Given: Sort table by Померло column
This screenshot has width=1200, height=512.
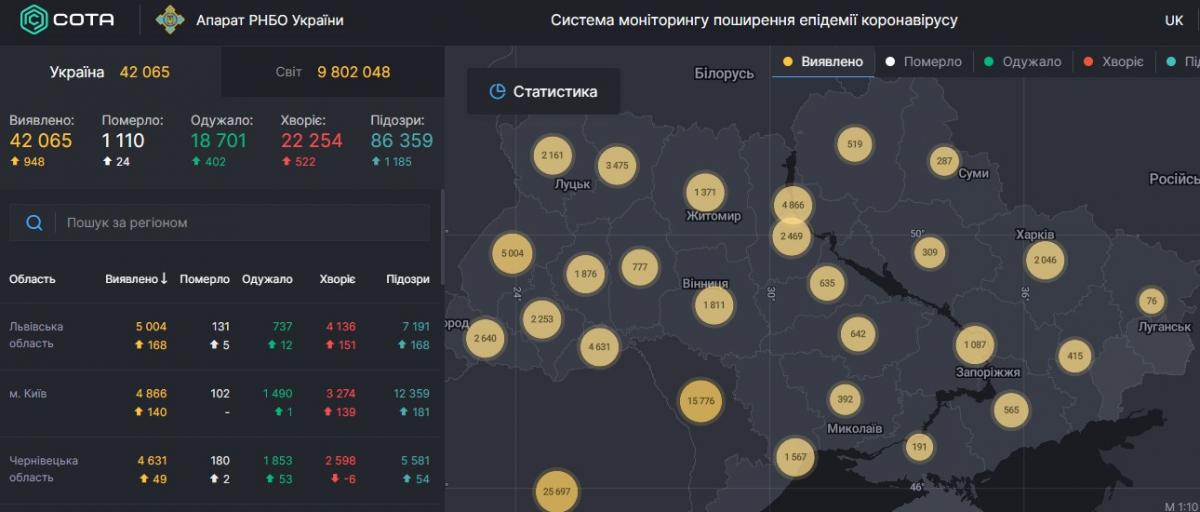Looking at the screenshot, I should [205, 279].
